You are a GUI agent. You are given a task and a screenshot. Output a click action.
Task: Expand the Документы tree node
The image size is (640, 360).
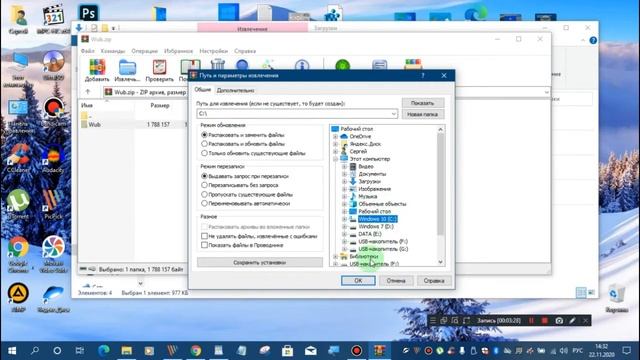click(x=344, y=174)
